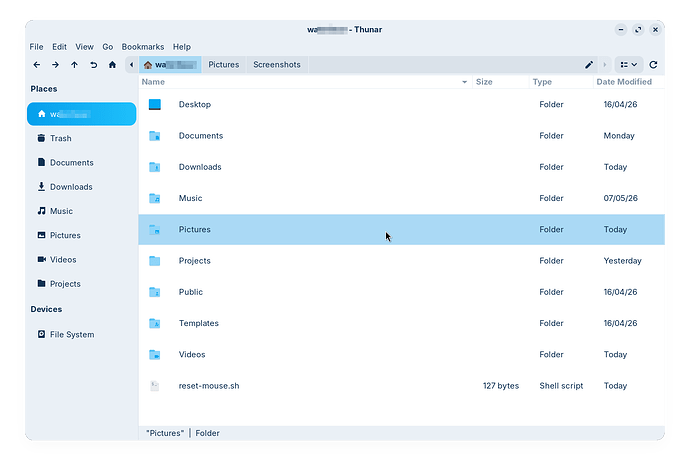The height and width of the screenshot is (471, 690).
Task: Select the Videos folder icon in list
Action: [154, 354]
